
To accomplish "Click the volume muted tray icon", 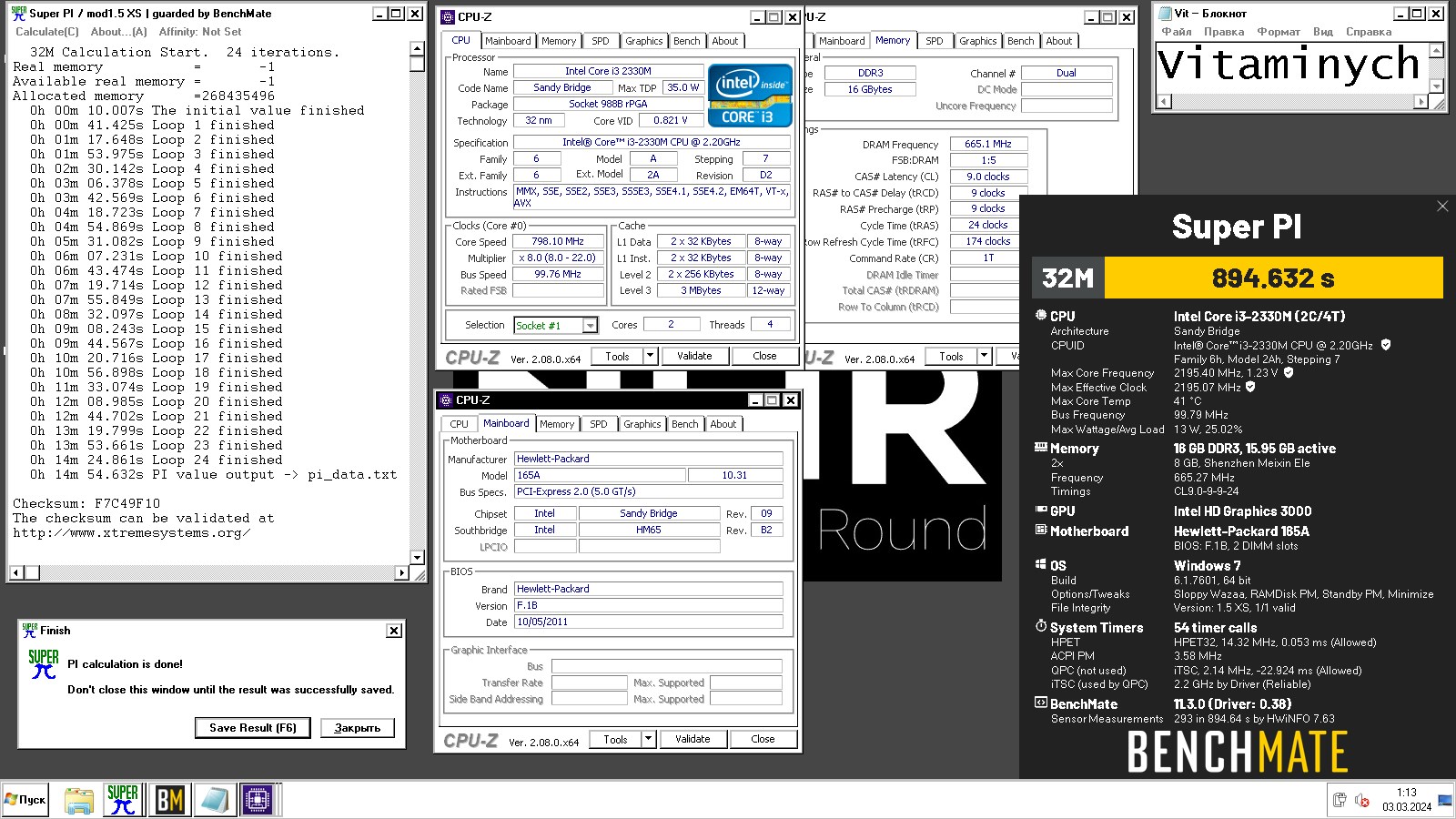I will click(1362, 800).
